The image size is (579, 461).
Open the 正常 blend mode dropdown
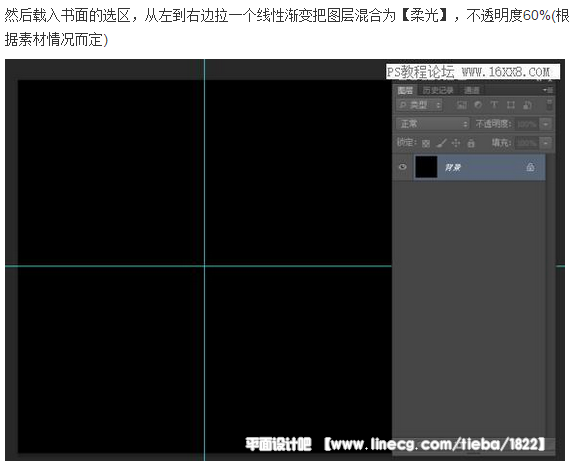(433, 124)
